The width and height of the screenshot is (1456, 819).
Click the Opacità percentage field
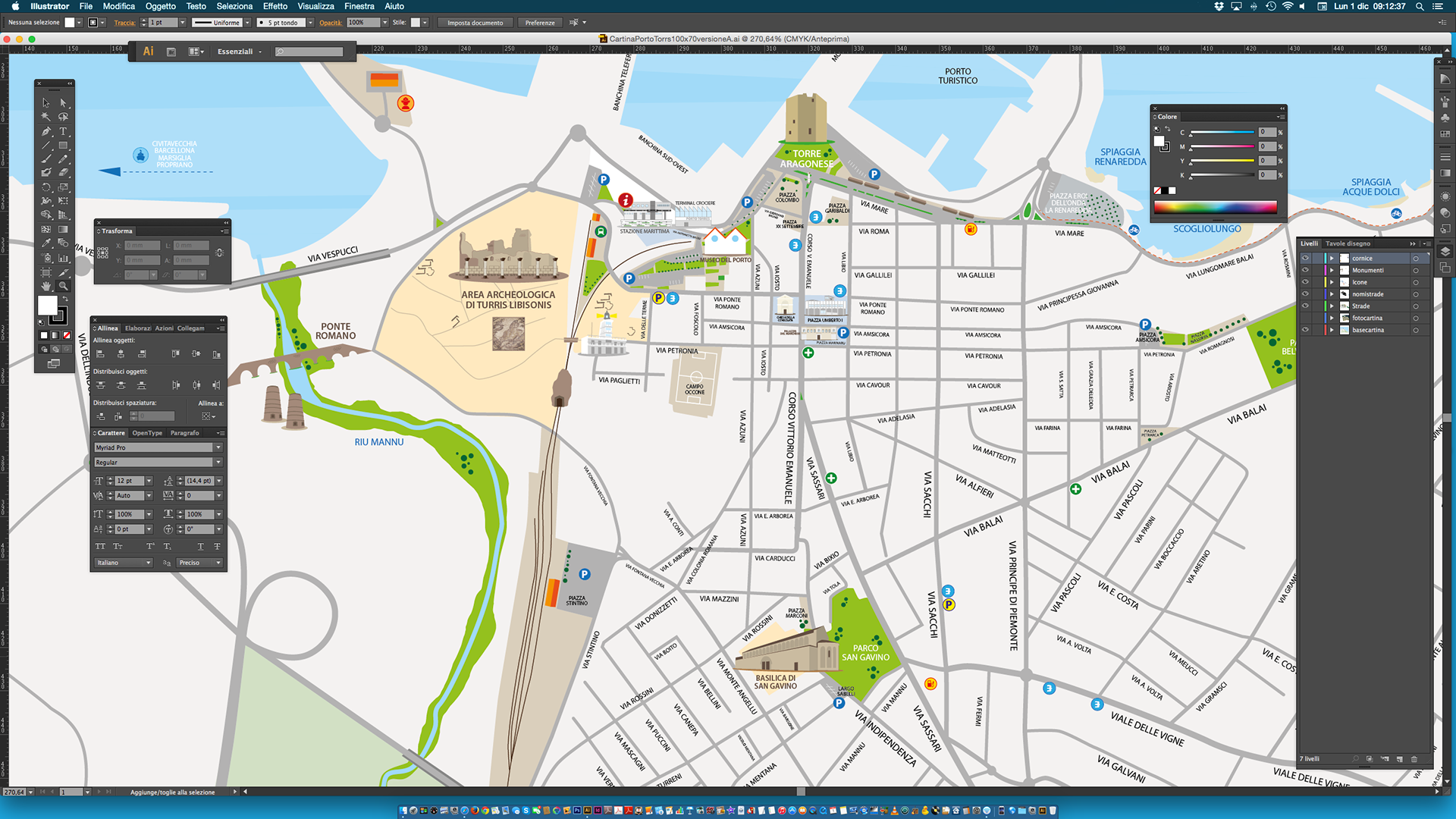pos(362,23)
